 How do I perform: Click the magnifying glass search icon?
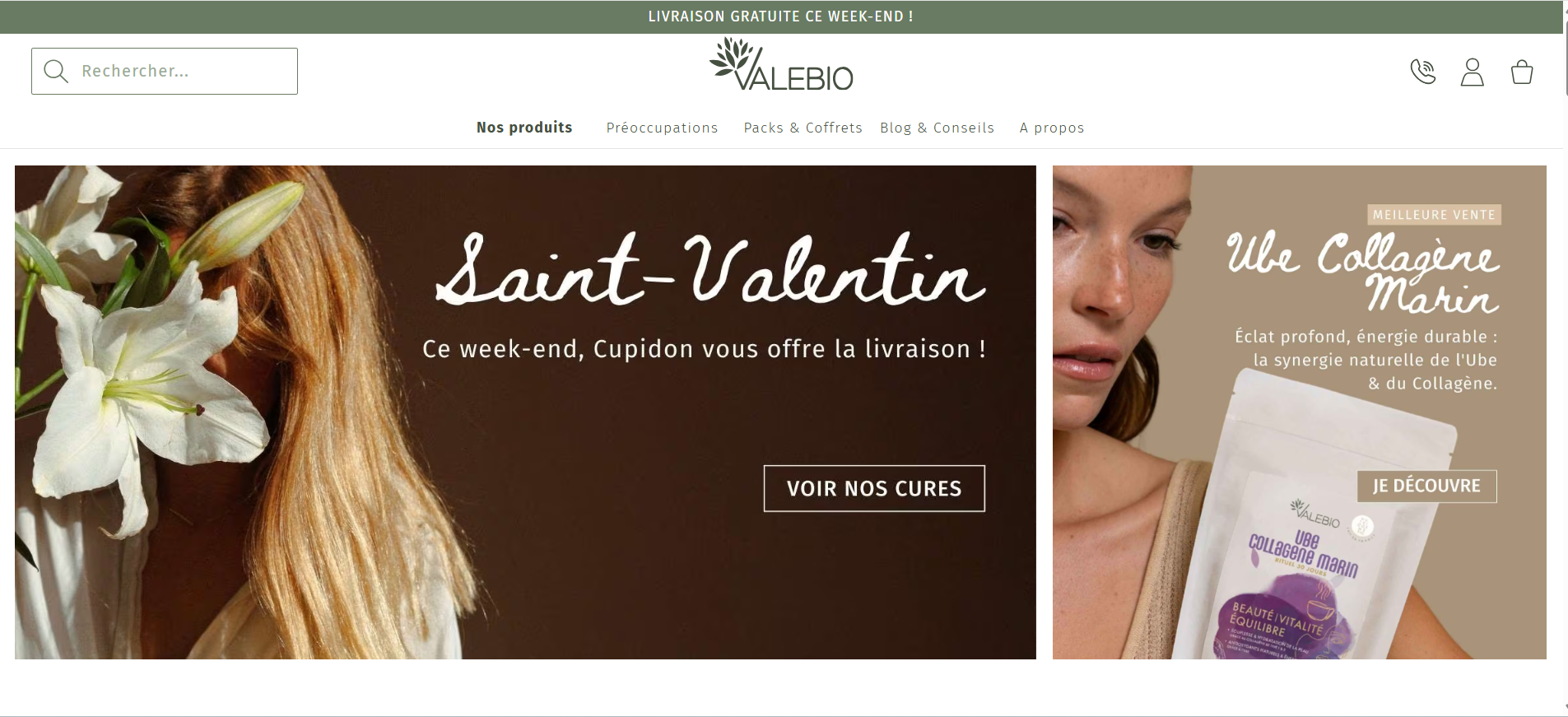point(56,71)
